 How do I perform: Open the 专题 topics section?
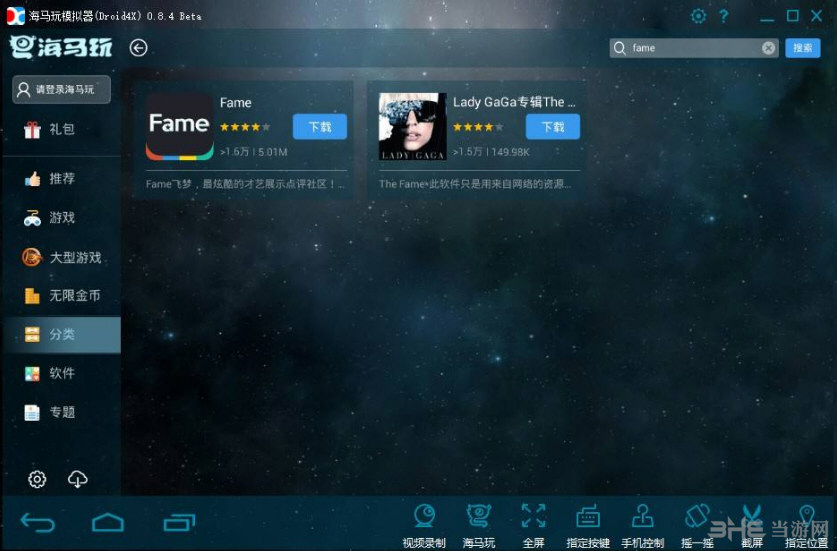click(x=61, y=412)
